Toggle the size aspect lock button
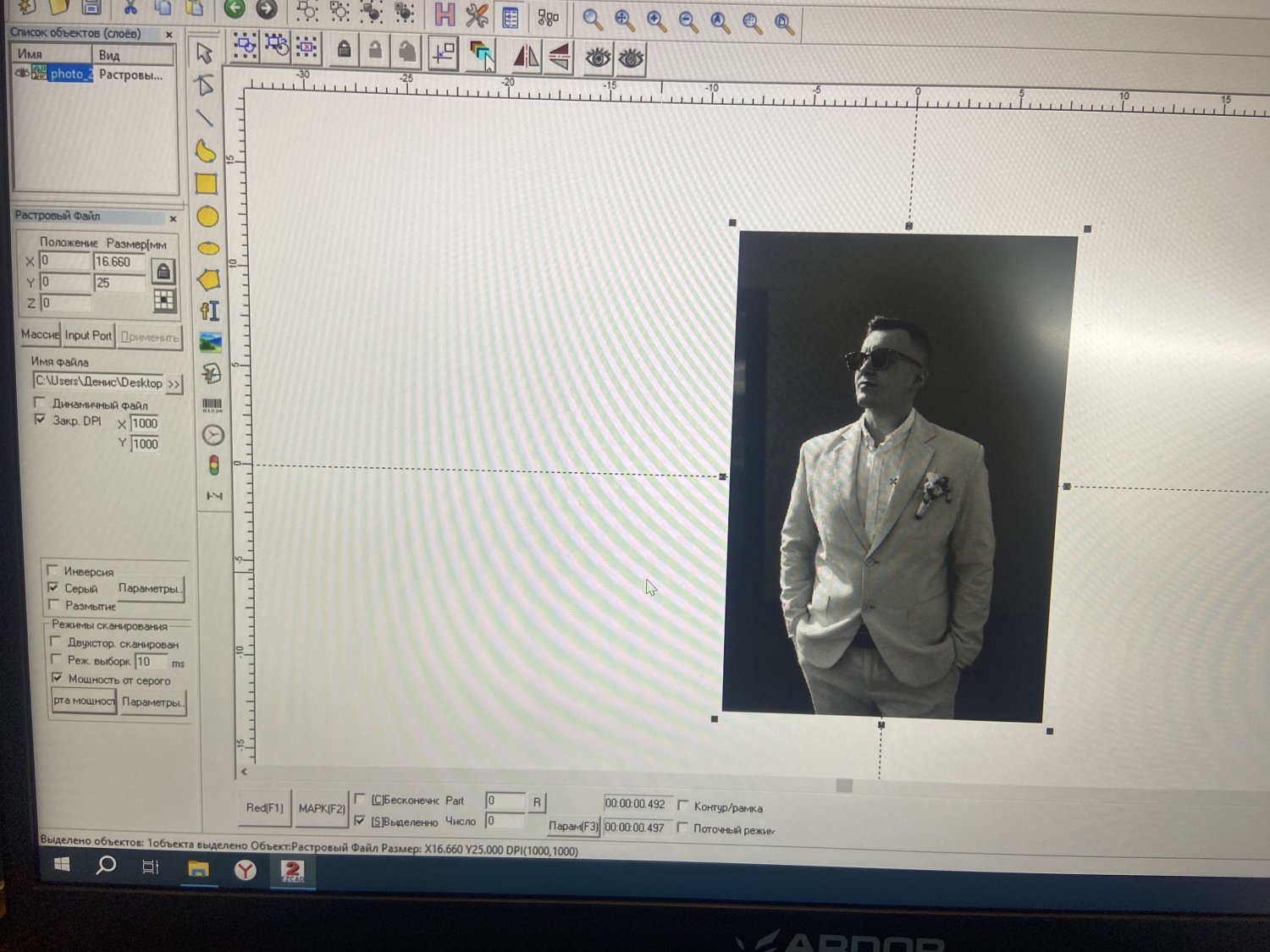 [x=163, y=272]
